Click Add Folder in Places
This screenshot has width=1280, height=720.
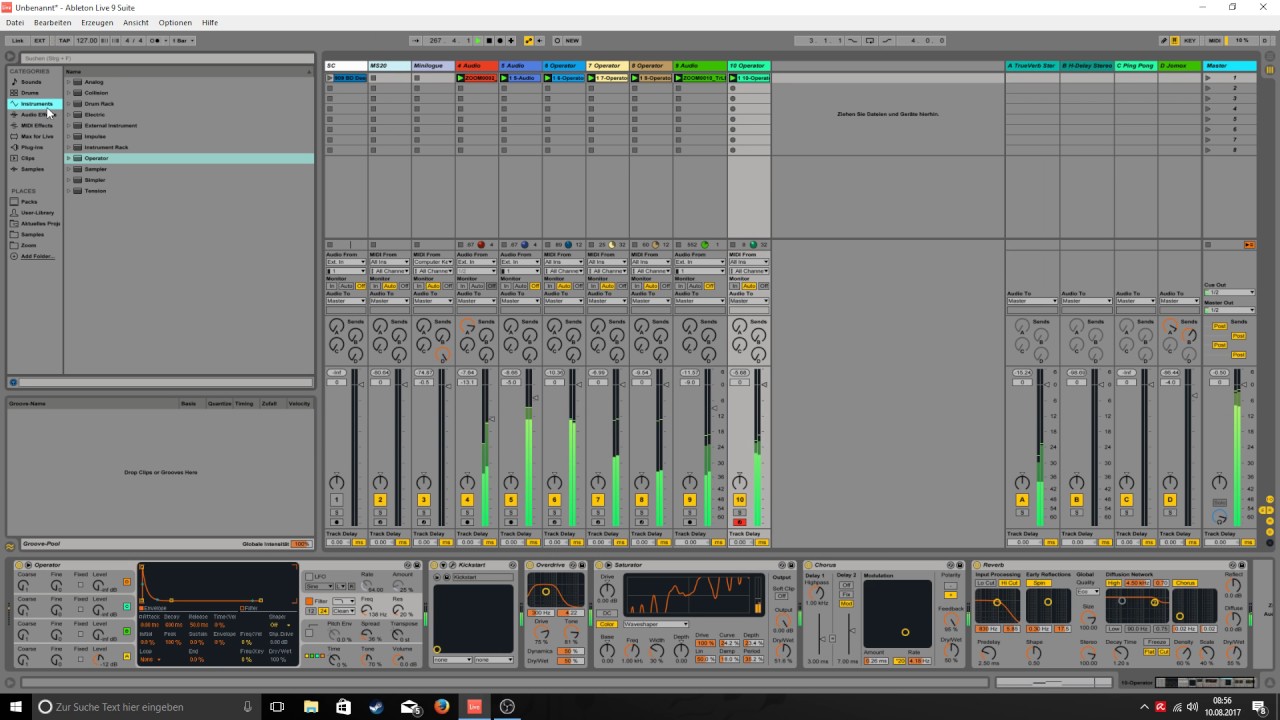[x=38, y=257]
